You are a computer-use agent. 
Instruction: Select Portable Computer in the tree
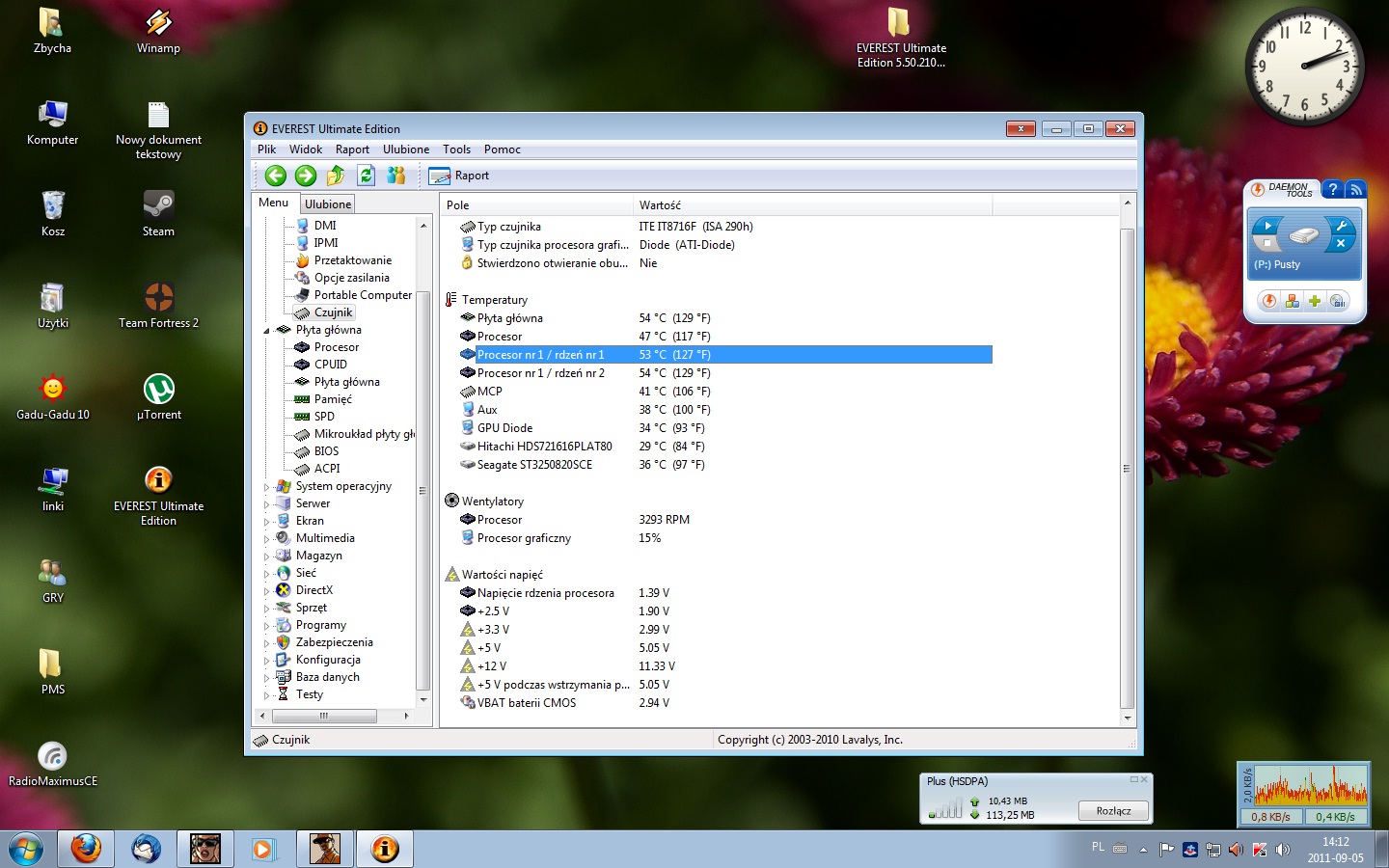[363, 295]
